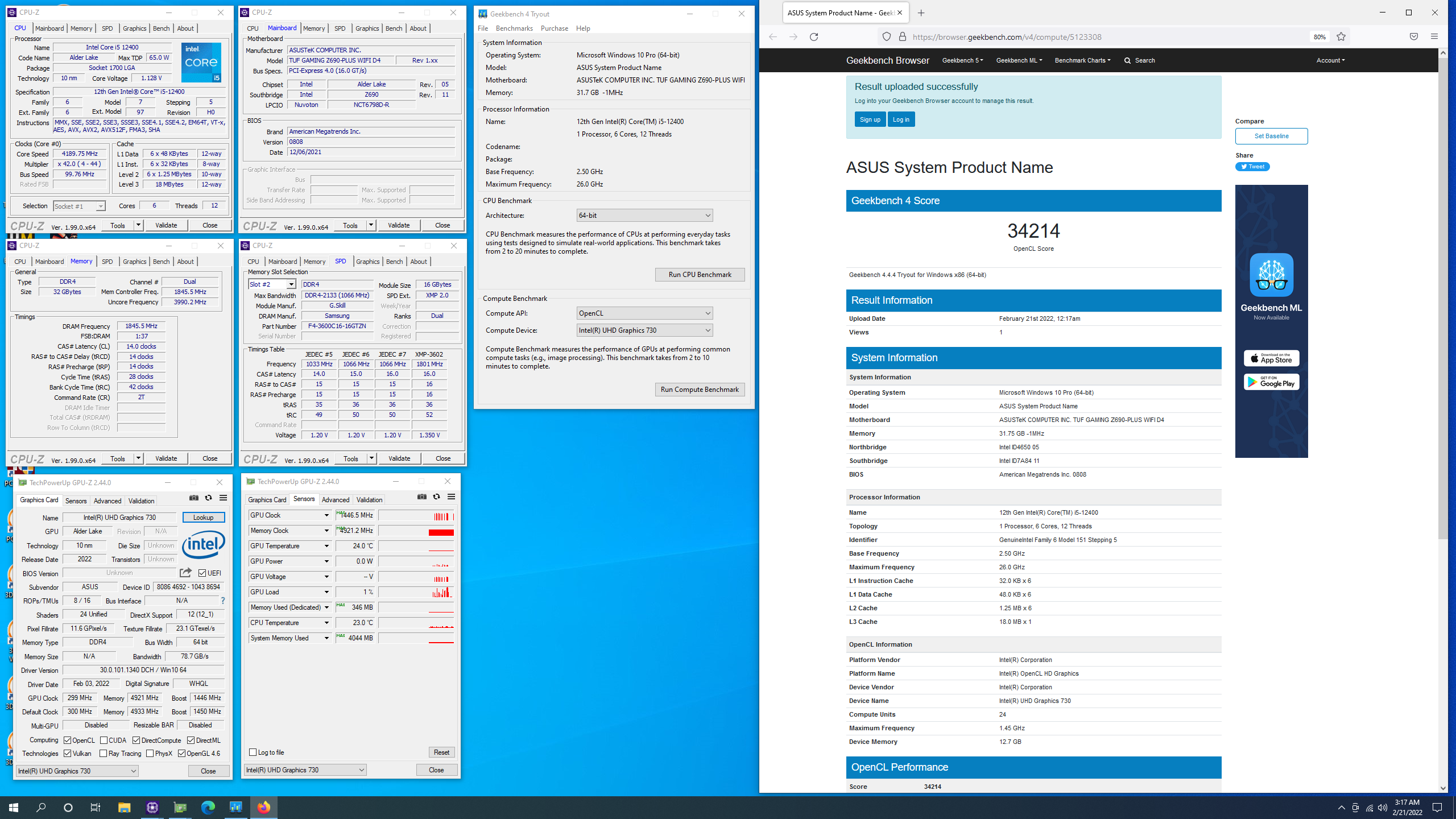
Task: Open the GPU selector dropdown in GPU-Z Graphics Card window
Action: pyautogui.click(x=77, y=771)
